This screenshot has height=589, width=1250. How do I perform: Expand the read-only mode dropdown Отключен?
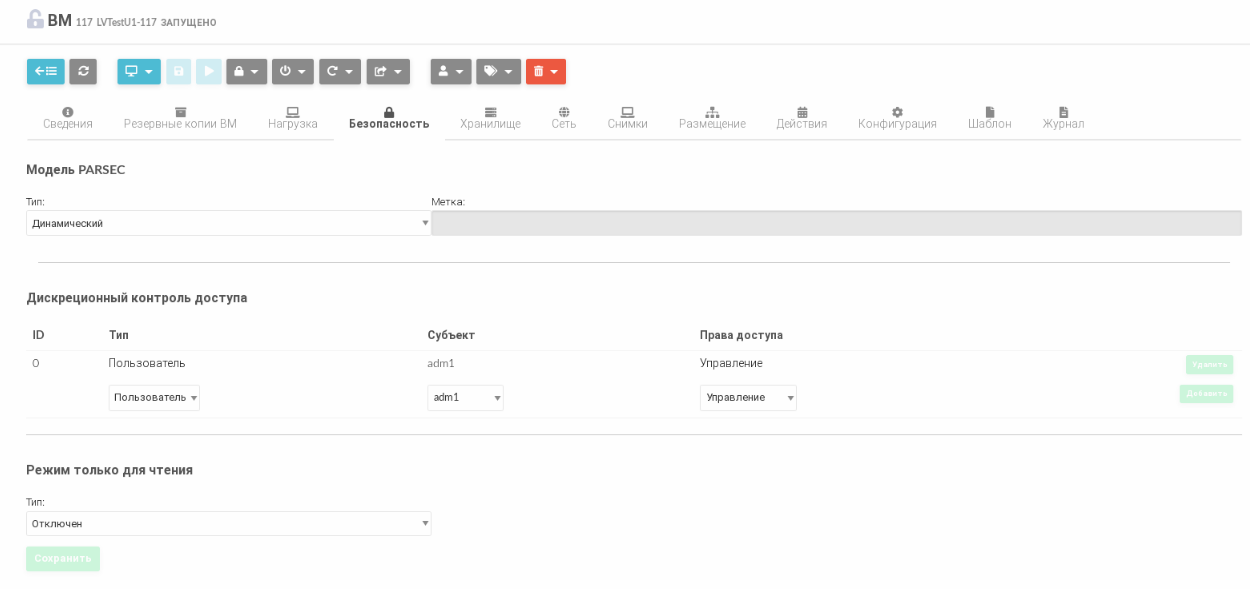pyautogui.click(x=229, y=523)
